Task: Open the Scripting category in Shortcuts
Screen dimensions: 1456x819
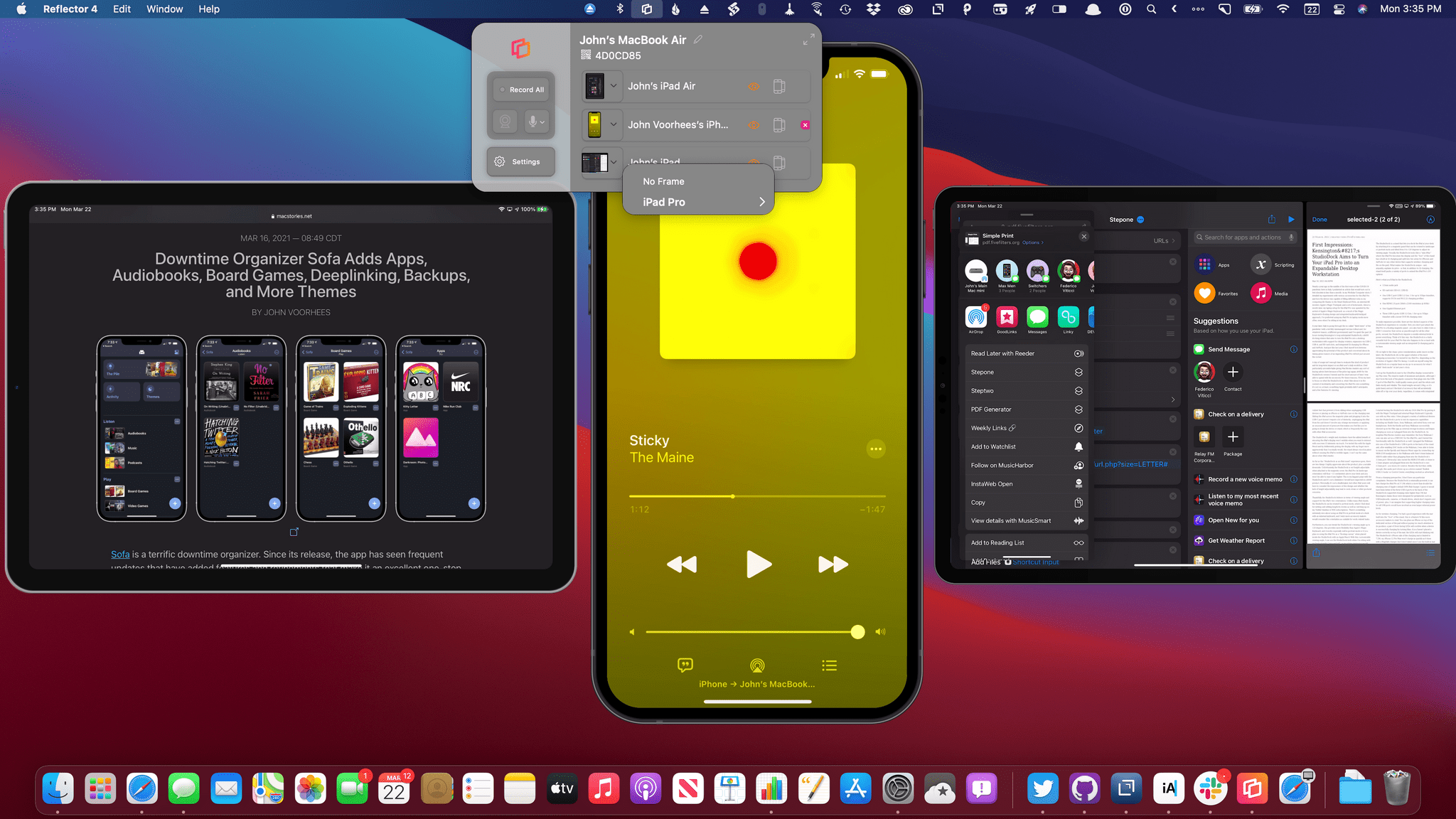Action: pyautogui.click(x=1273, y=264)
